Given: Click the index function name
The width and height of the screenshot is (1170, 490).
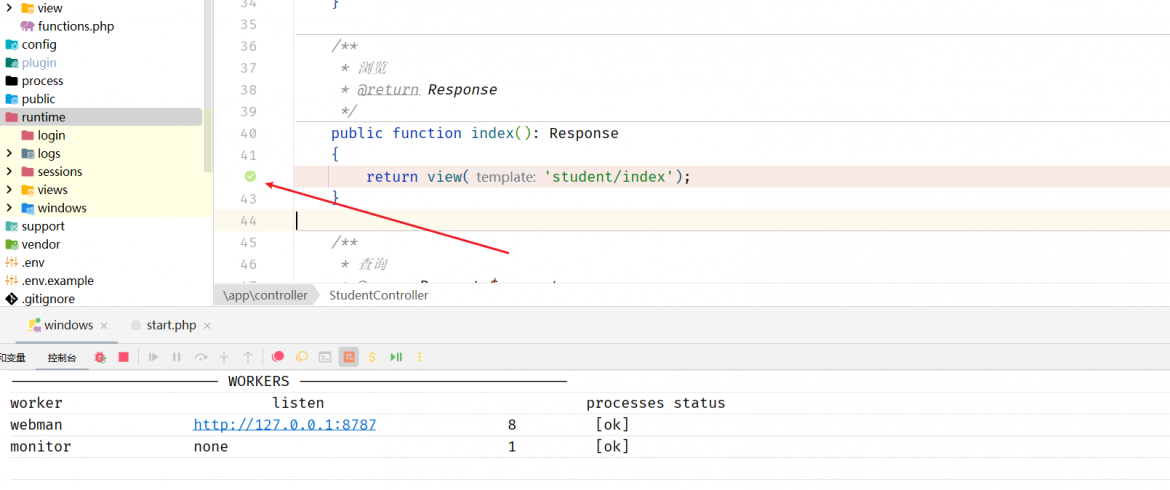Looking at the screenshot, I should [492, 133].
